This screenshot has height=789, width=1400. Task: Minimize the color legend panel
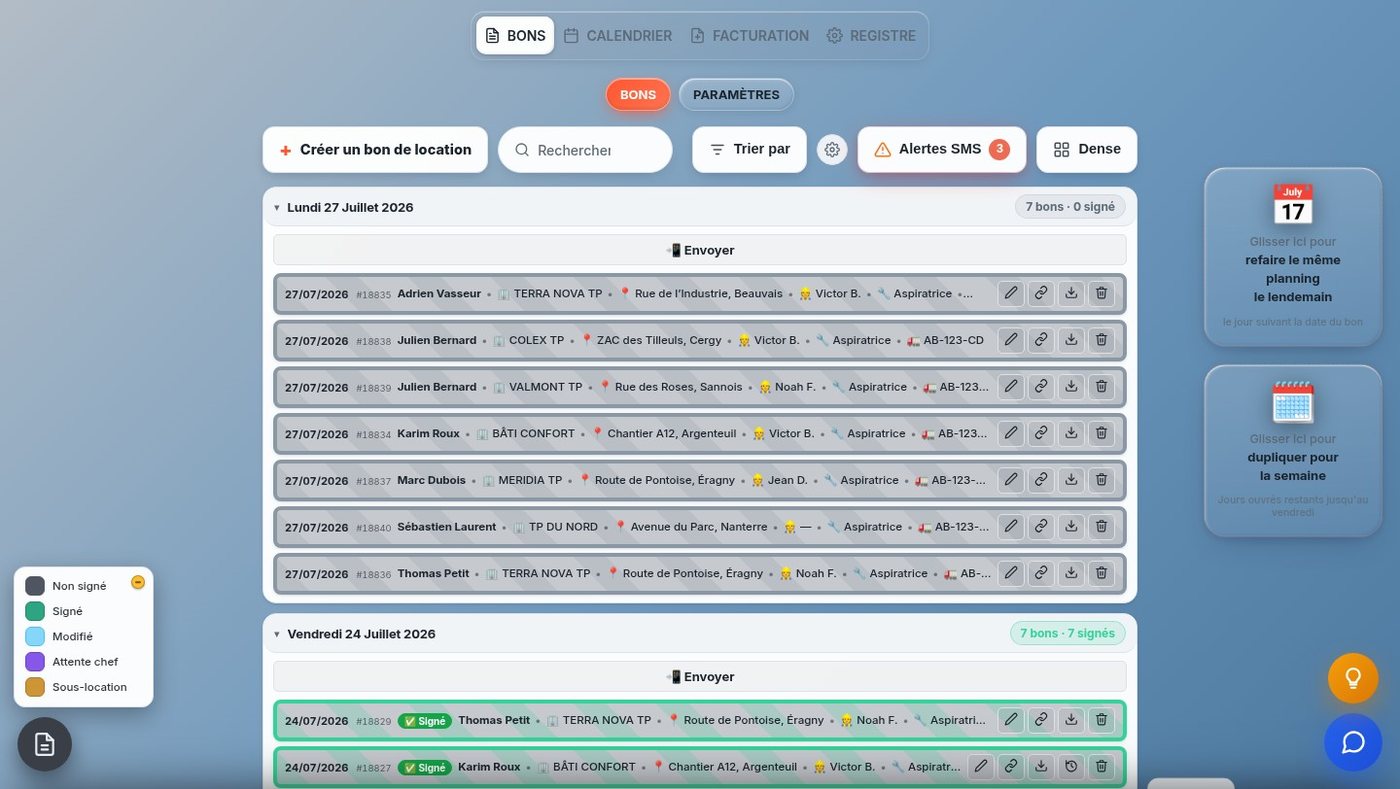pos(138,582)
